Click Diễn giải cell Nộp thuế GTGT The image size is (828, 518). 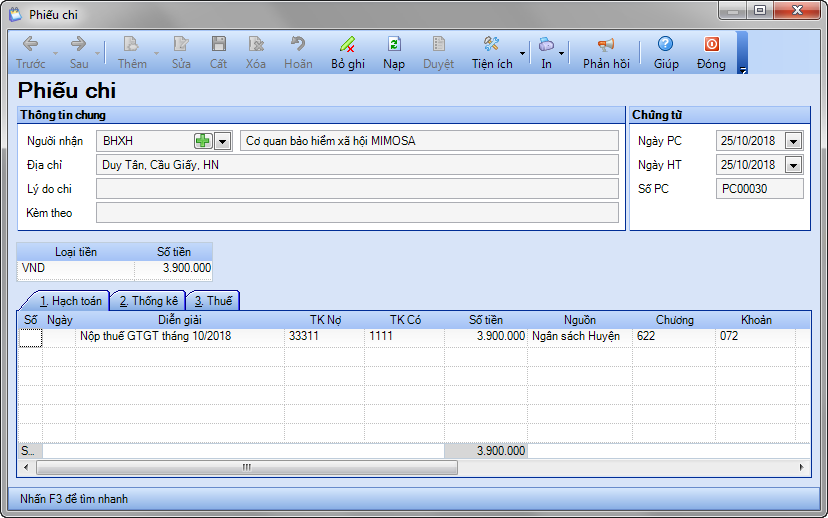(x=180, y=336)
